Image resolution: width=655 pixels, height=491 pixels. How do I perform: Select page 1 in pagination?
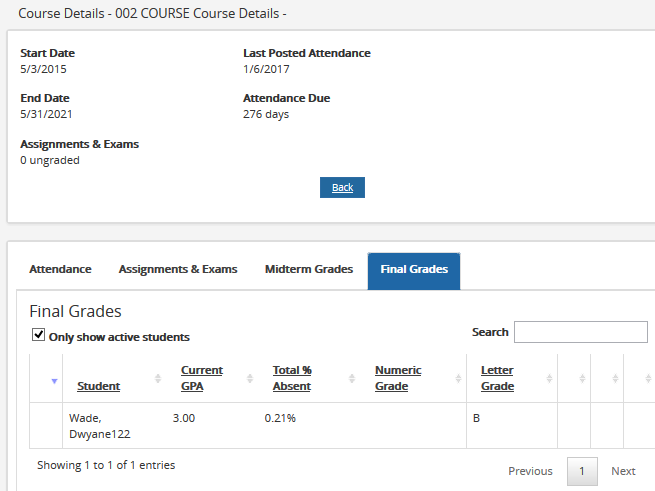(x=582, y=471)
